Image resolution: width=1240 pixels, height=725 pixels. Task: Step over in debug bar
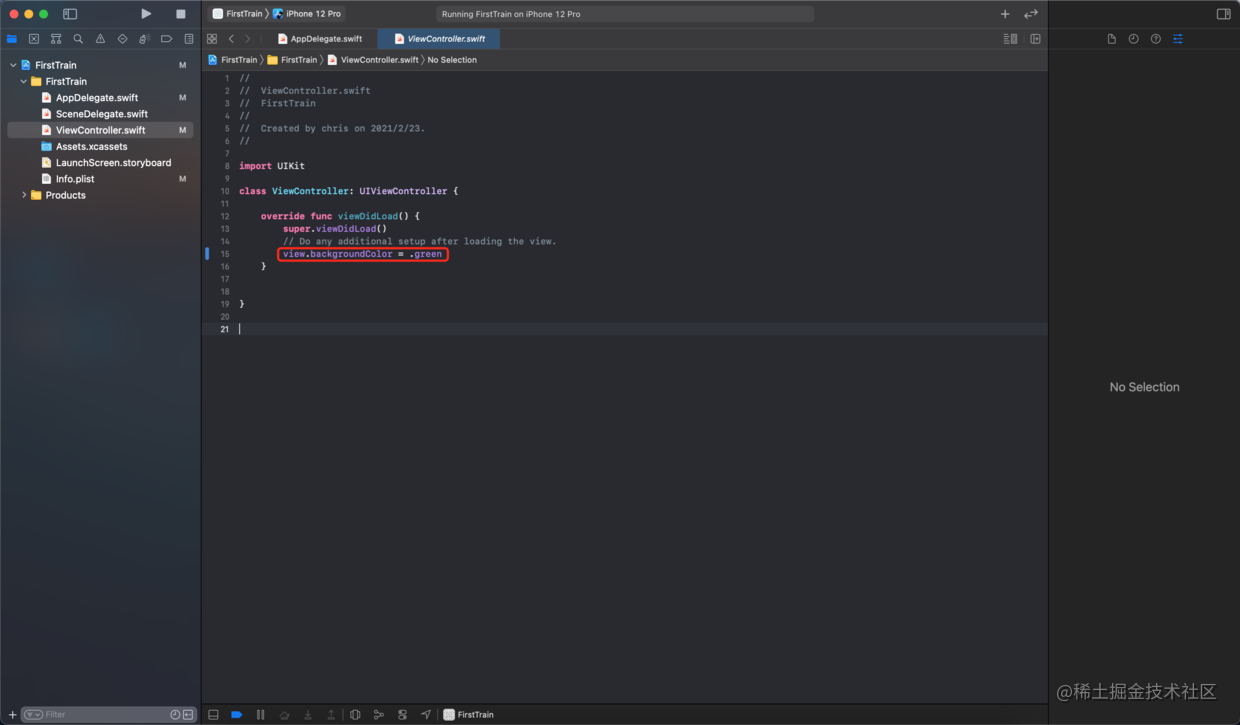(284, 715)
